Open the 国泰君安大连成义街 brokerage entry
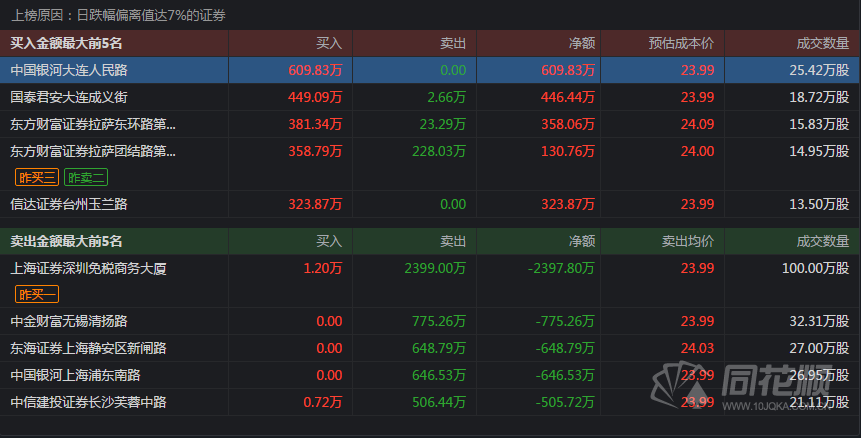The width and height of the screenshot is (861, 438). click(x=69, y=98)
